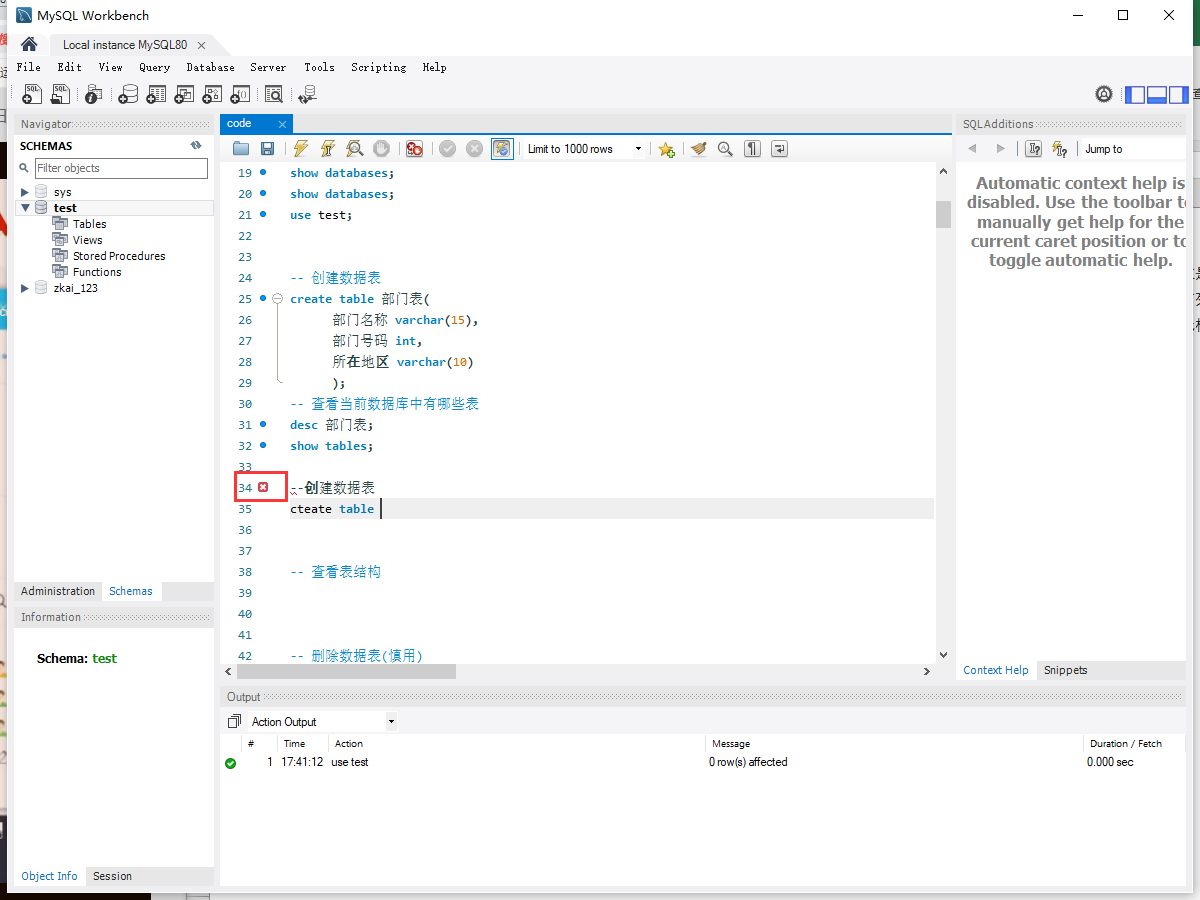Commit the transaction checkmark icon
The width and height of the screenshot is (1200, 900).
[447, 149]
